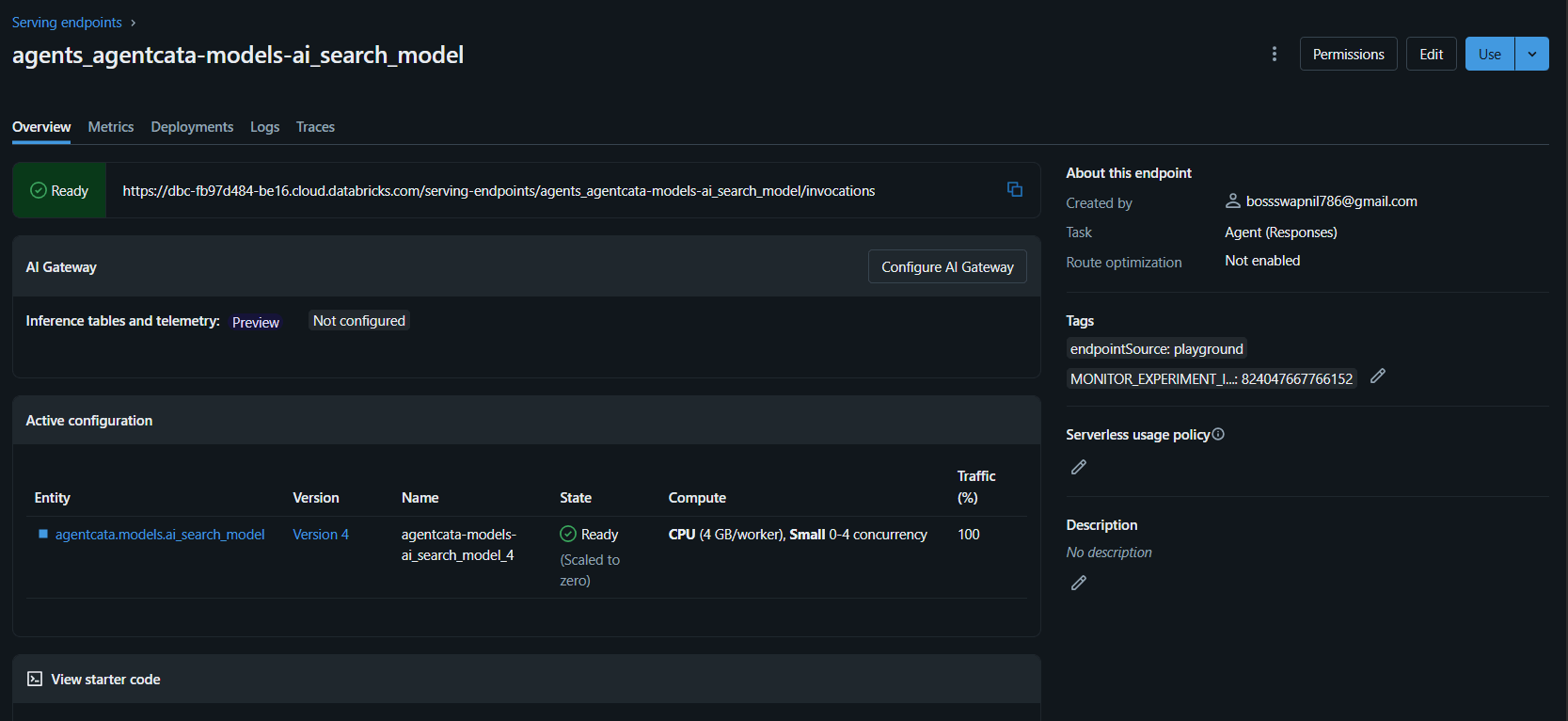
Task: Open the Metrics tab
Action: tap(111, 127)
